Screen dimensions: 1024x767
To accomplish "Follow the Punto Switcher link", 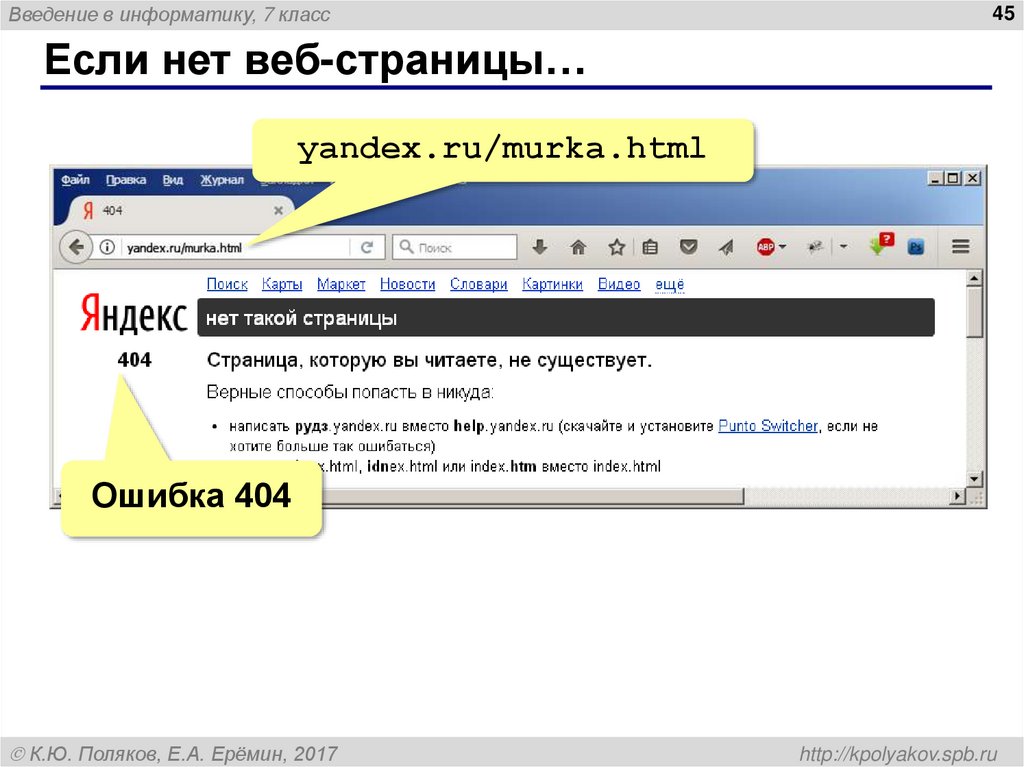I will pos(768,425).
